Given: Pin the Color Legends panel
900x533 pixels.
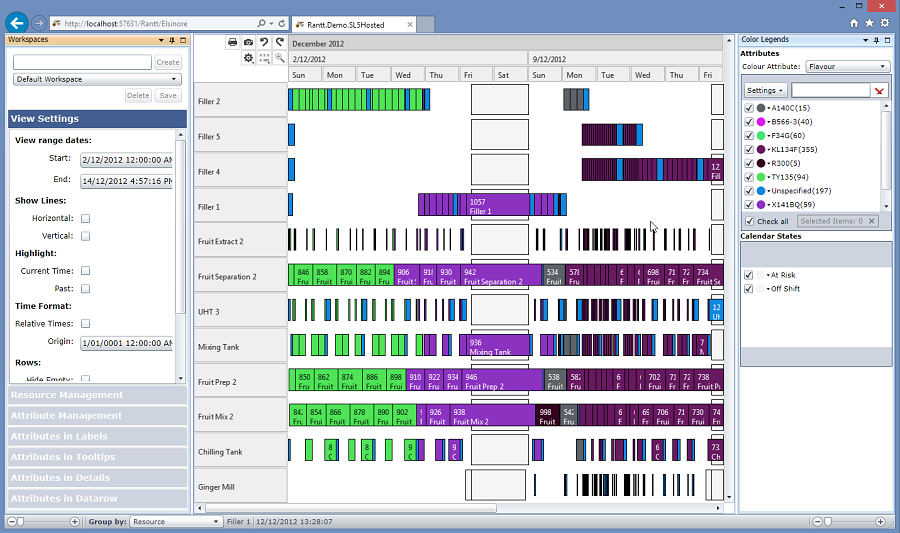Looking at the screenshot, I should [876, 40].
